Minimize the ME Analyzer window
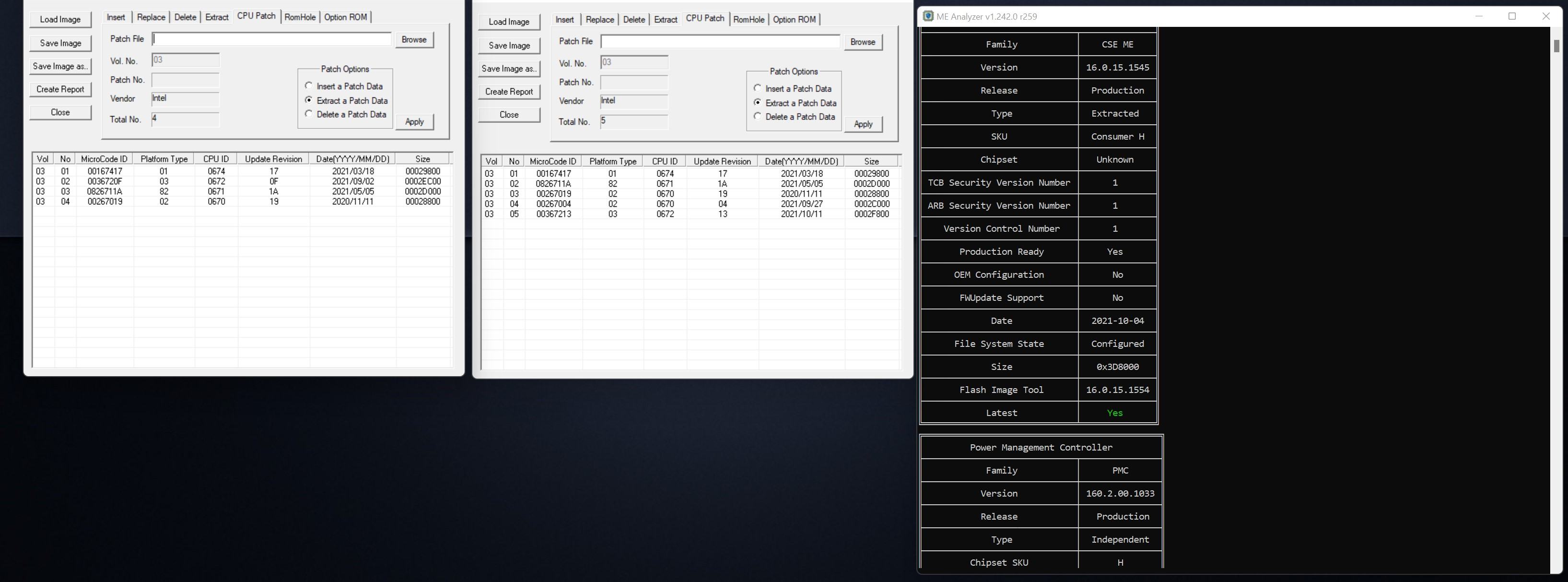 point(1478,16)
